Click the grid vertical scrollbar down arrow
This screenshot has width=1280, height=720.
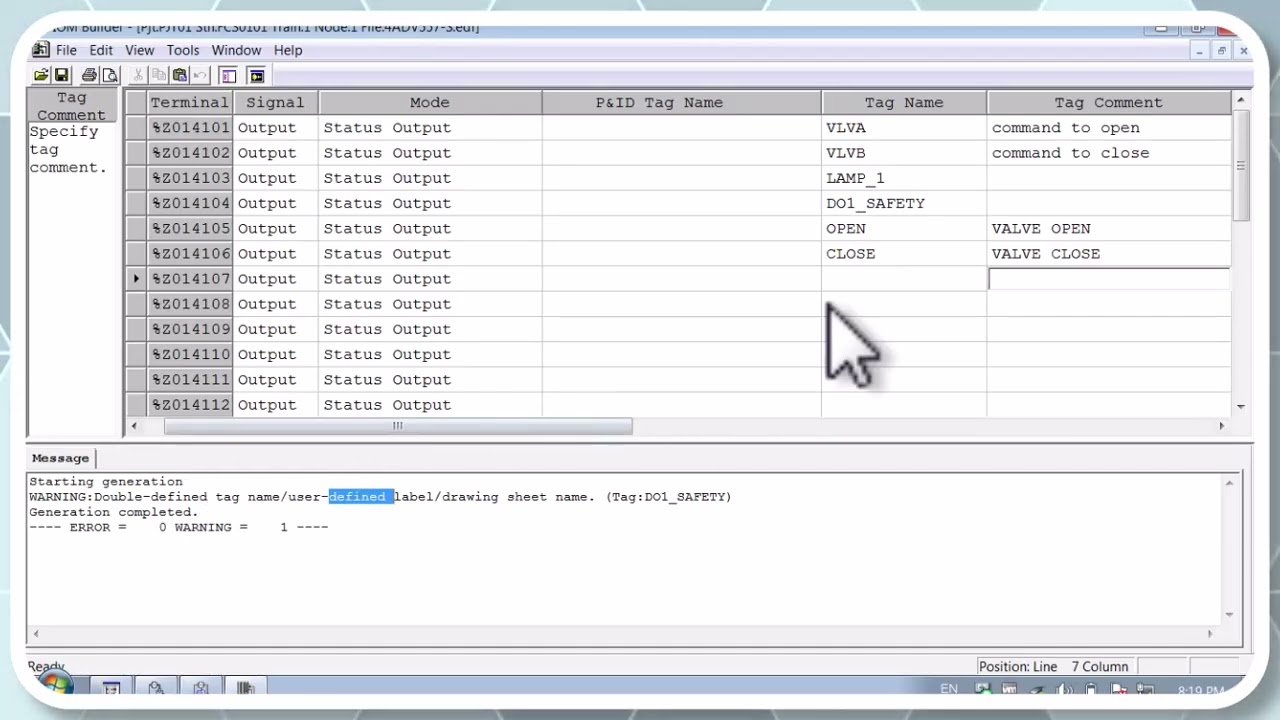pos(1241,407)
